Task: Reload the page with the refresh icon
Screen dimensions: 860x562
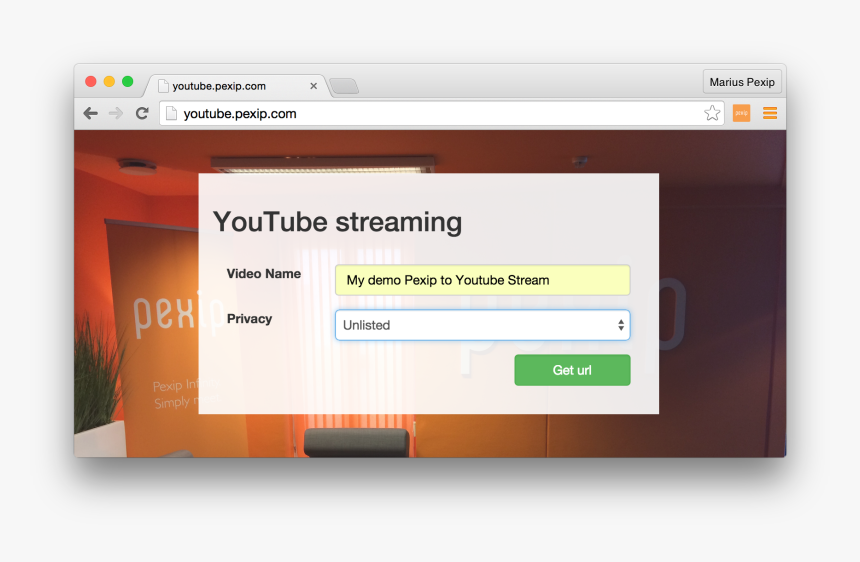Action: 142,113
